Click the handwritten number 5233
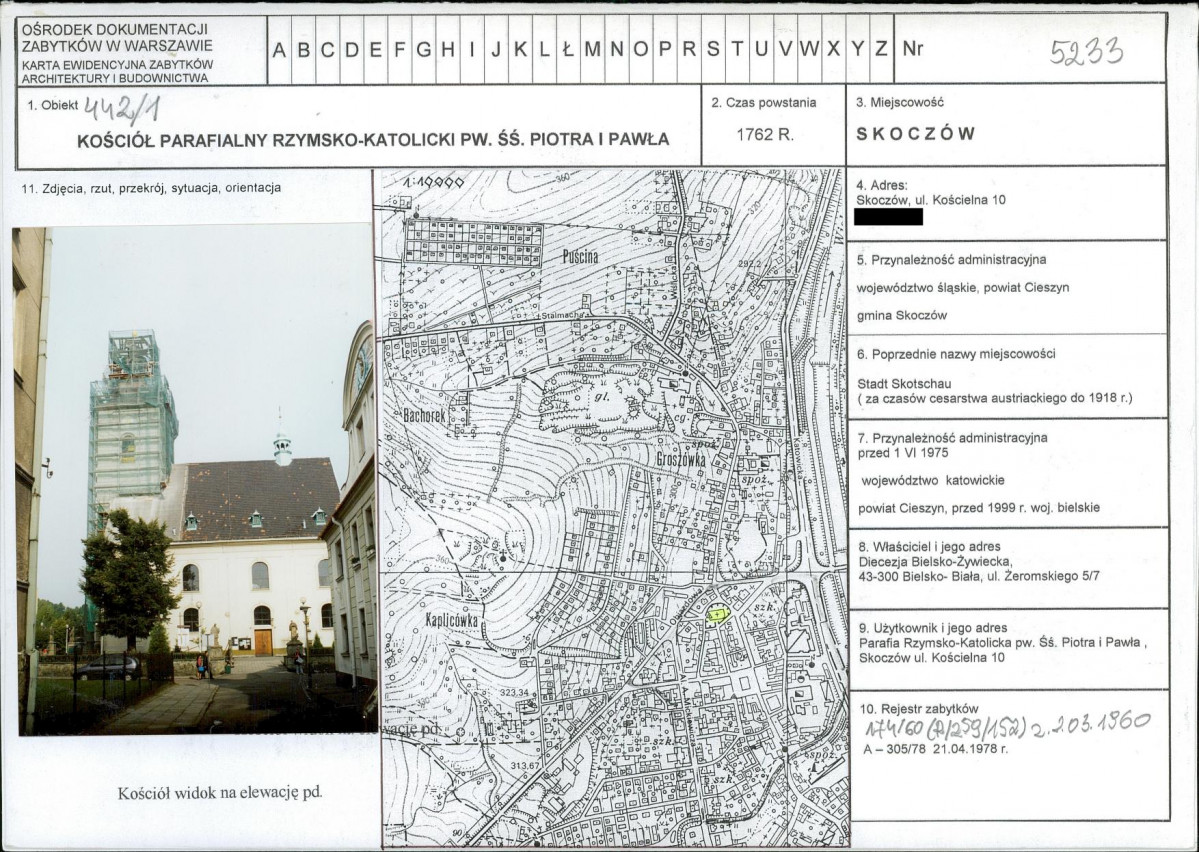1199x852 pixels. coord(1086,51)
